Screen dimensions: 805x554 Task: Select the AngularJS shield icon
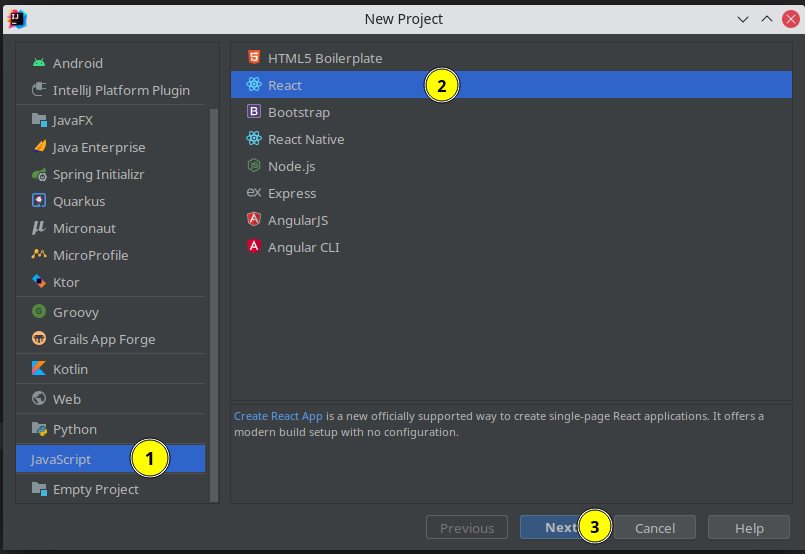pyautogui.click(x=254, y=220)
